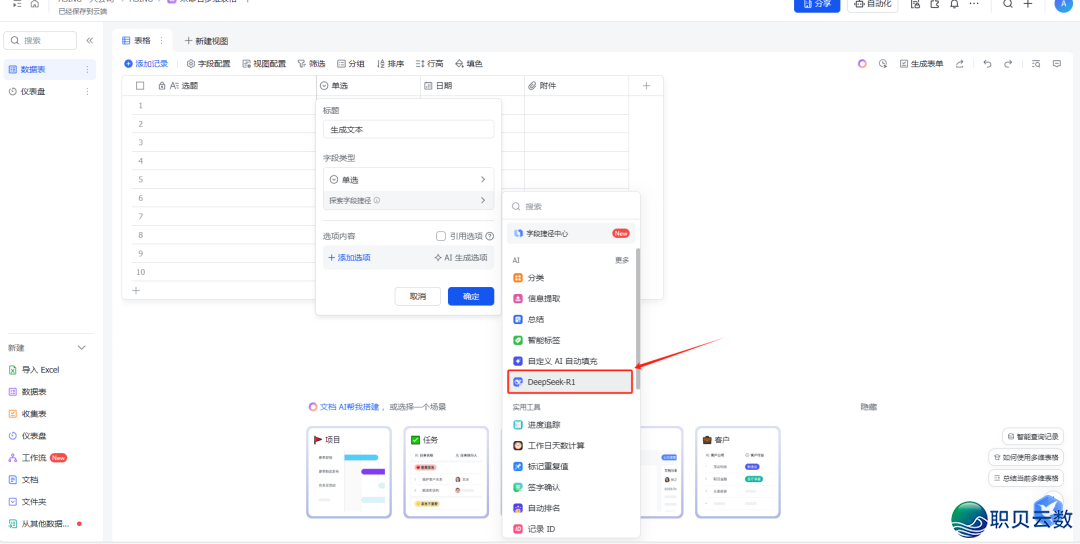Open the three-dots menu next to 仪表盘
This screenshot has height=544, width=1080.
coord(87,92)
